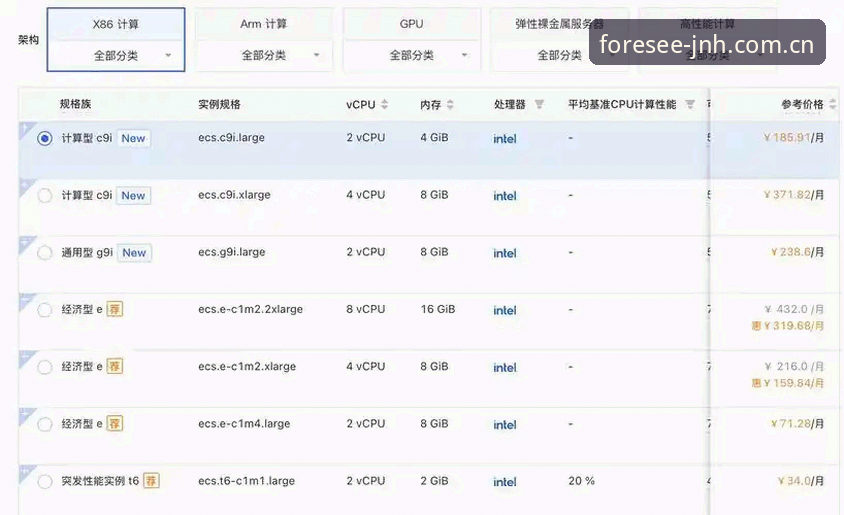Viewport: 844px width, 515px height.
Task: Select the X86 计算 architecture tab
Action: click(116, 24)
